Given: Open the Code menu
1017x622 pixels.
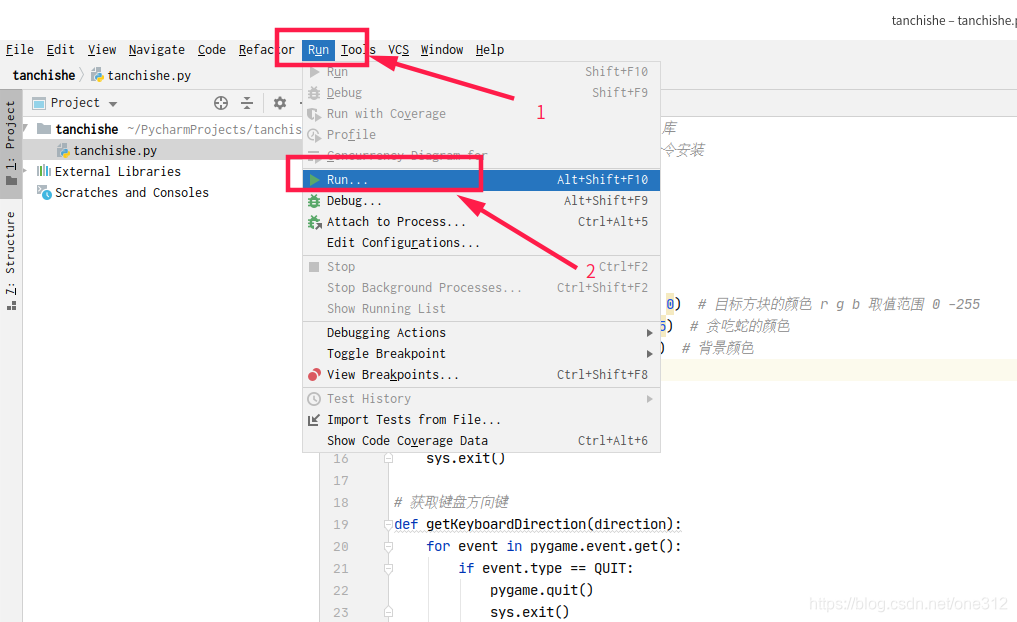Looking at the screenshot, I should (x=211, y=50).
